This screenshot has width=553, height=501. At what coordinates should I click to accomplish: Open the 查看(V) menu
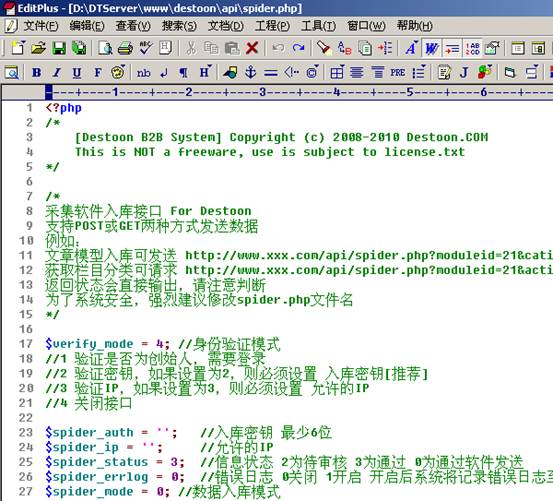[133, 25]
